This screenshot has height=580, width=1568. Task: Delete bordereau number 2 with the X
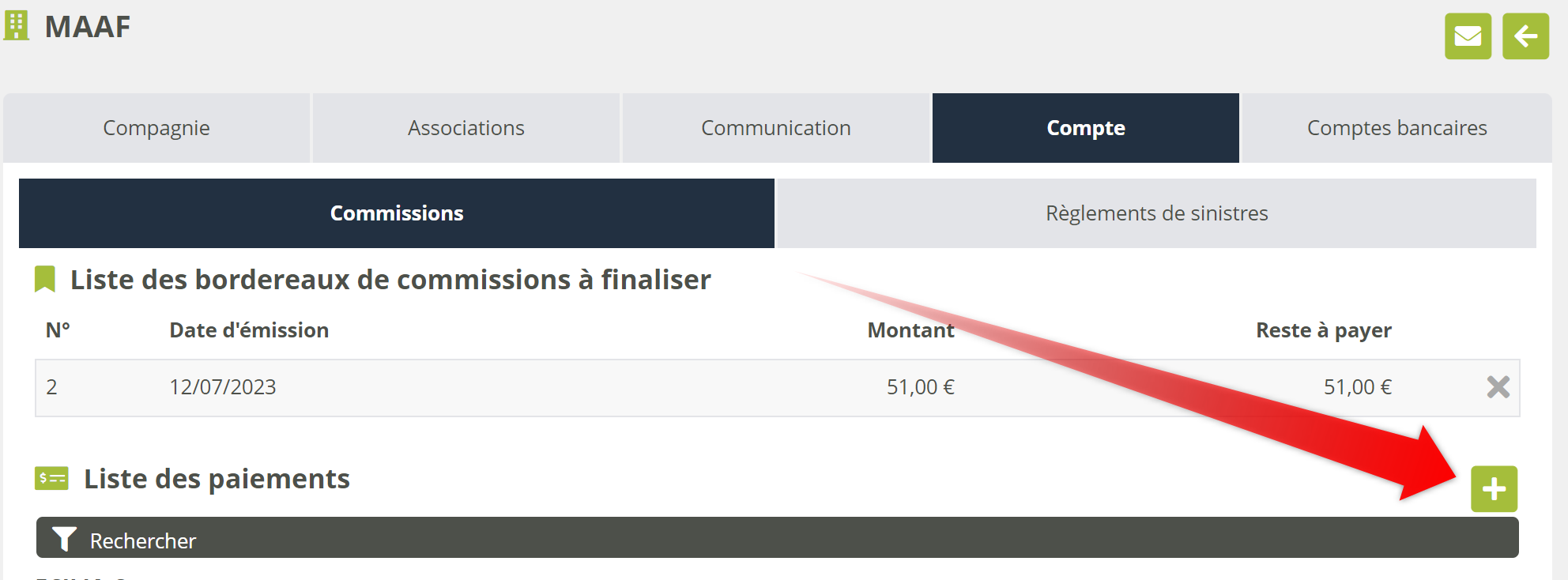[1498, 387]
